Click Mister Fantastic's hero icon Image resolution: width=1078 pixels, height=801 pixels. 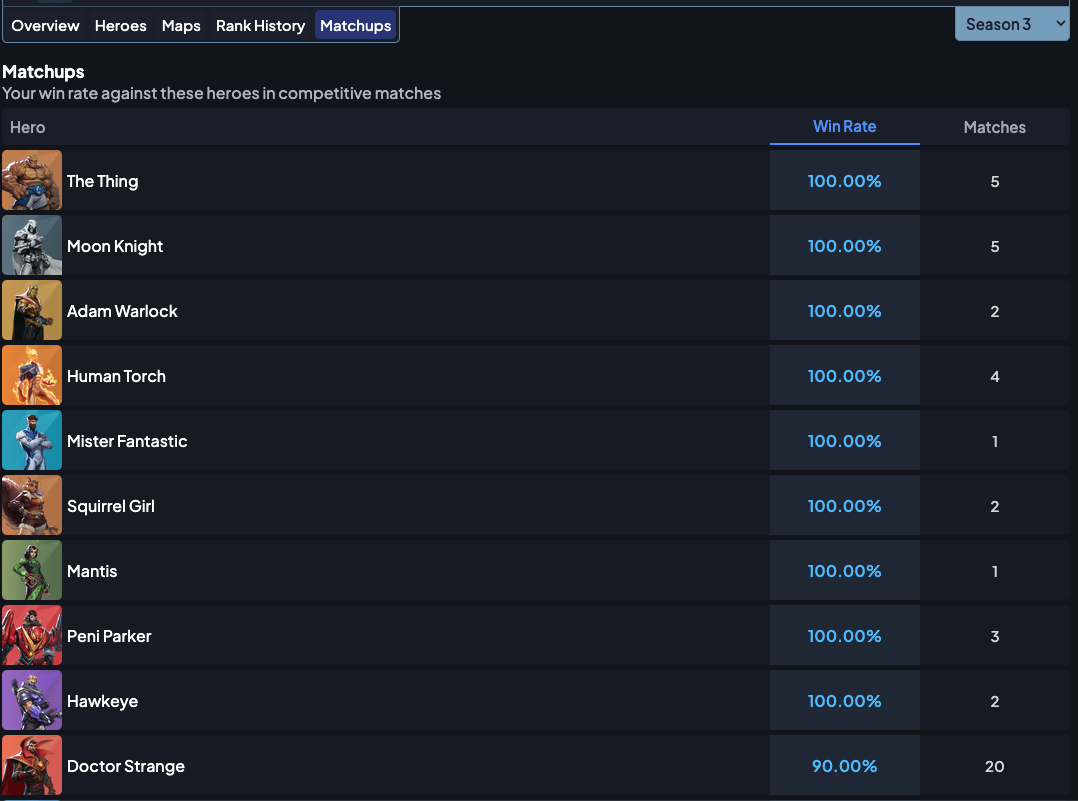point(32,440)
